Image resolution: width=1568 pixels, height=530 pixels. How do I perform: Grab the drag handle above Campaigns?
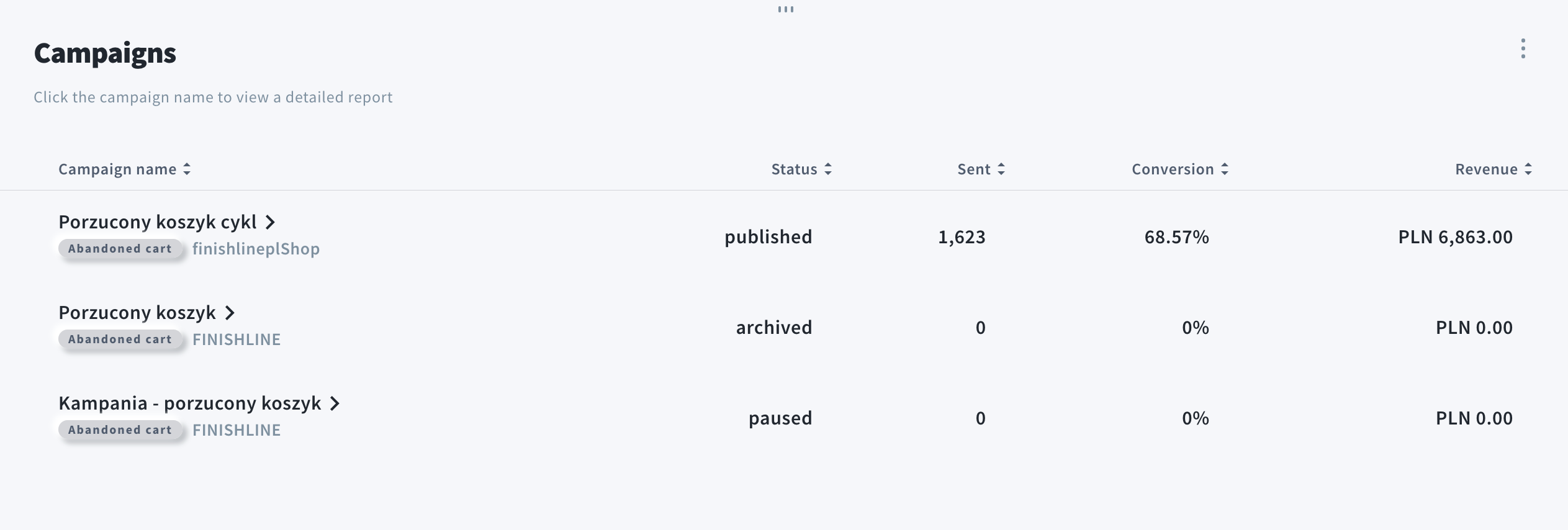[785, 9]
